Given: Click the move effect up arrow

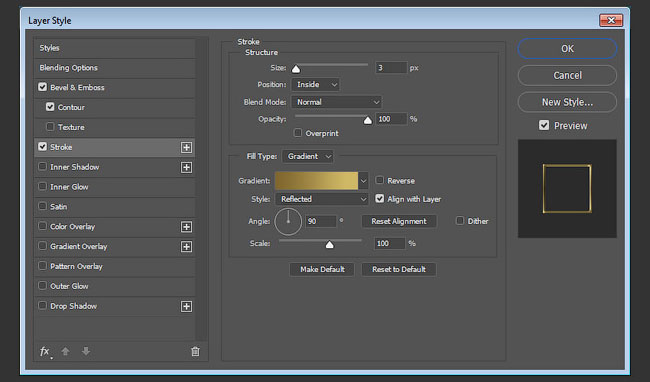Looking at the screenshot, I should (65, 351).
